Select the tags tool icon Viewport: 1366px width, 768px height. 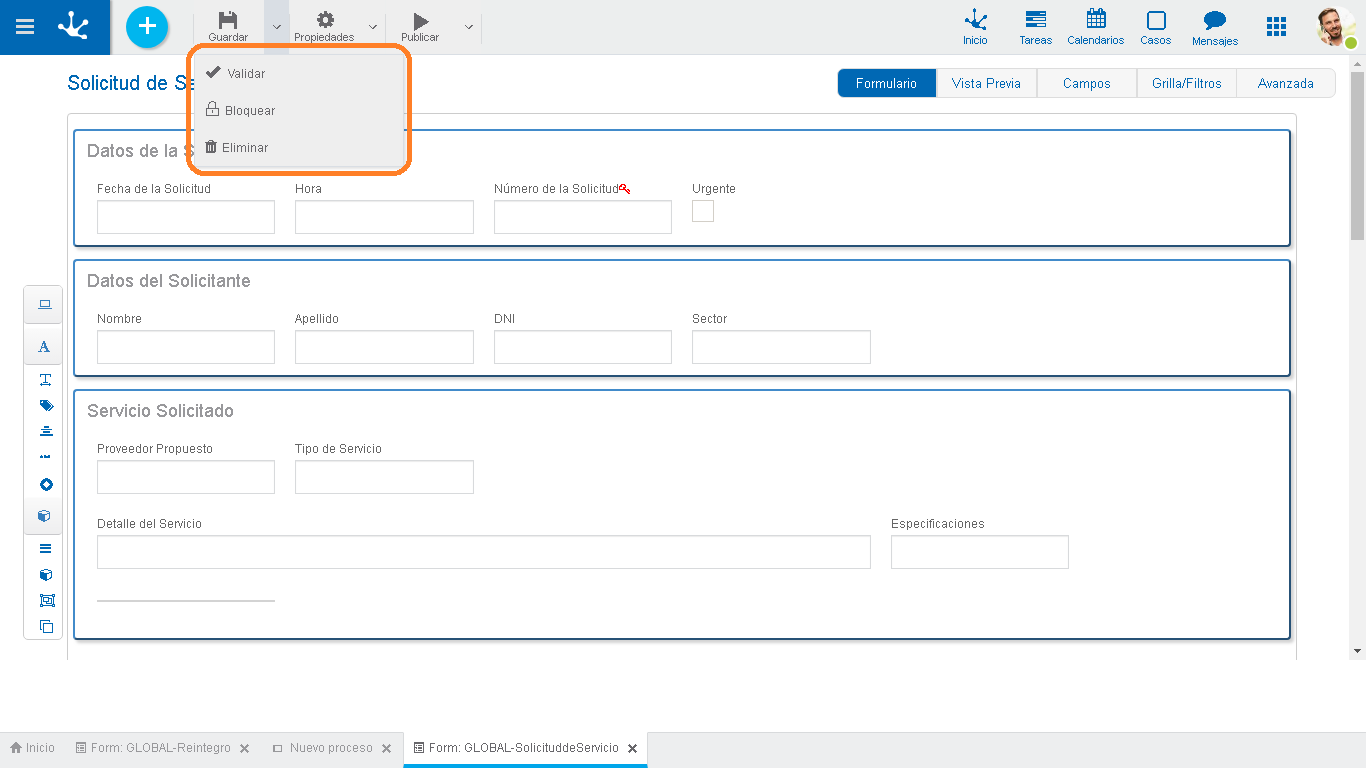tap(45, 405)
